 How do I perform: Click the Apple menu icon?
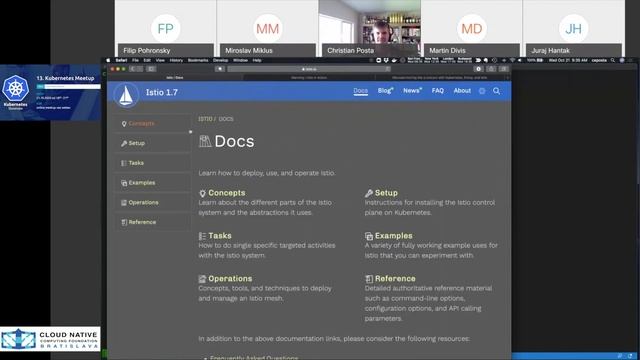[108, 60]
